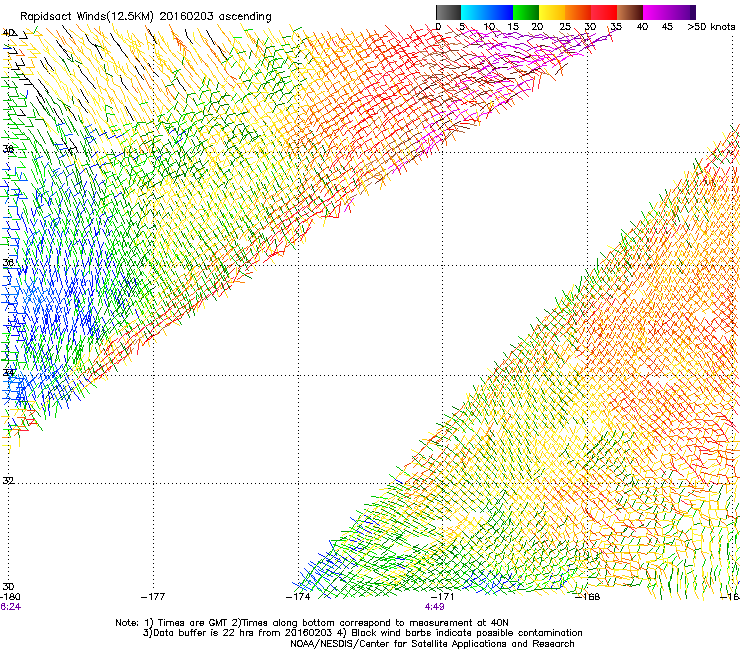This screenshot has height=650, width=740.
Task: Click the '0' label under the color bar
Action: coord(438,26)
